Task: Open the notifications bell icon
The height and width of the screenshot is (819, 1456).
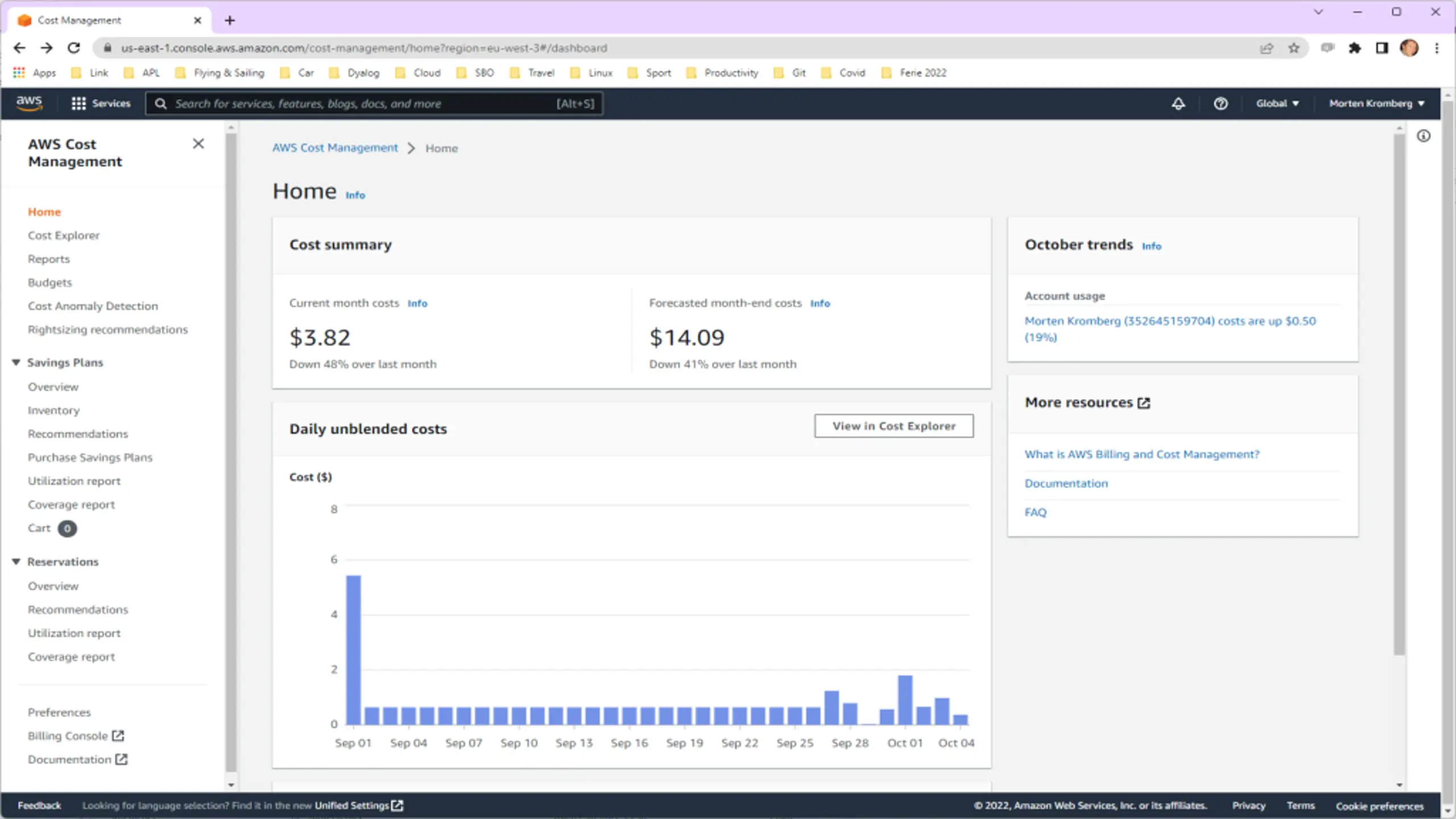Action: [1178, 104]
